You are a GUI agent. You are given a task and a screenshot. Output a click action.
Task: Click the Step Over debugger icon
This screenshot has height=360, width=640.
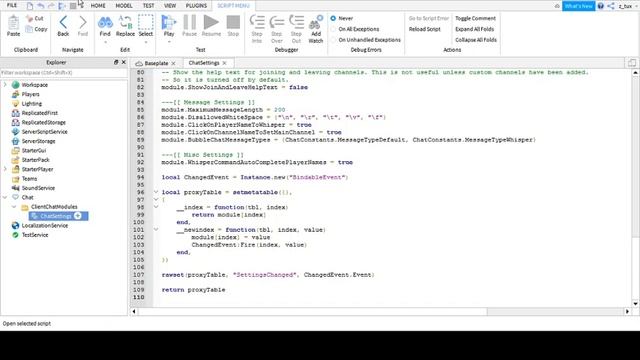tap(277, 22)
